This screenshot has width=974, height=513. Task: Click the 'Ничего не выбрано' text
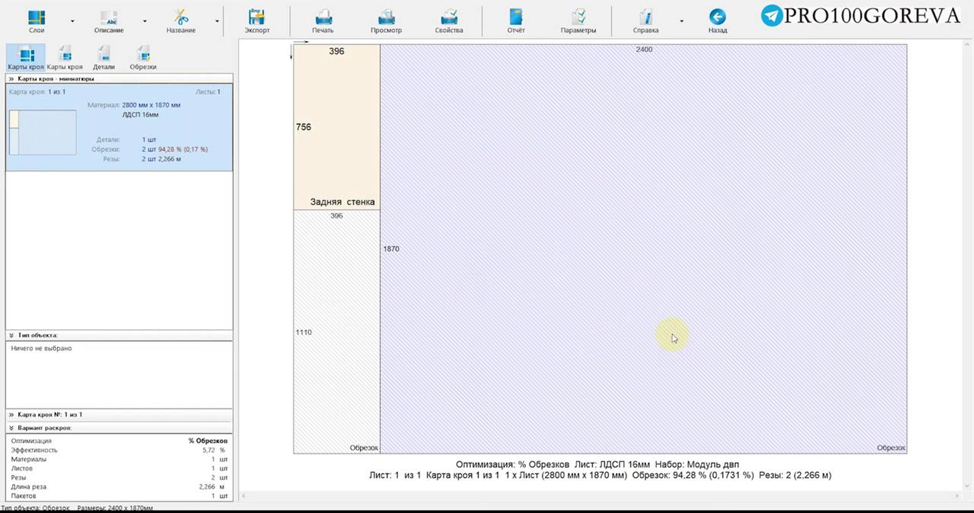pos(41,348)
